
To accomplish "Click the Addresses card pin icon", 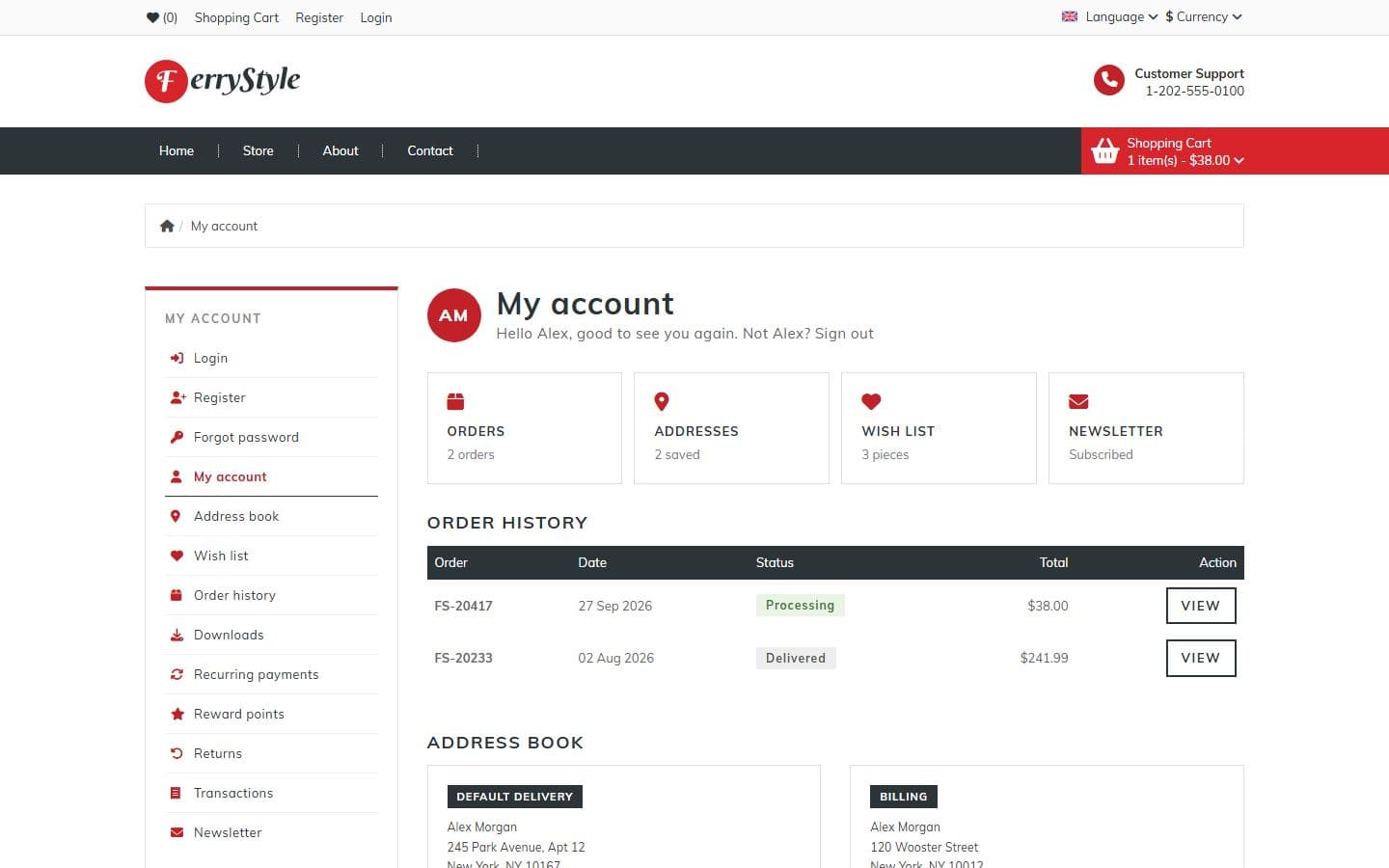I will [x=662, y=401].
